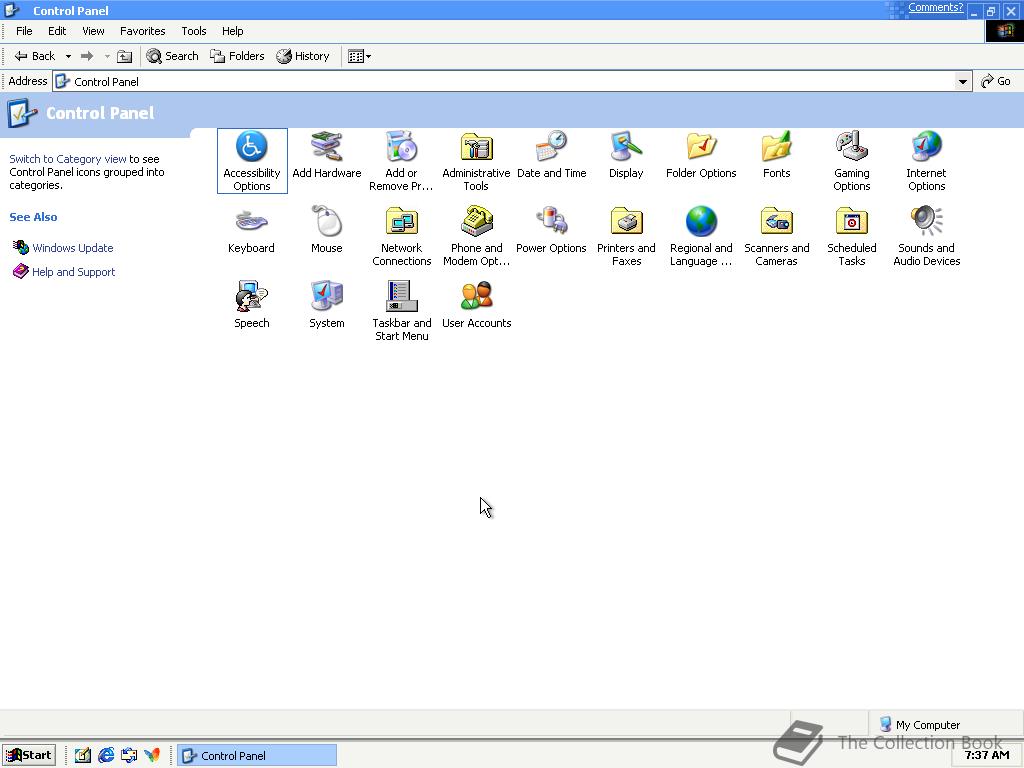Open the Fonts folder

pyautogui.click(x=776, y=155)
